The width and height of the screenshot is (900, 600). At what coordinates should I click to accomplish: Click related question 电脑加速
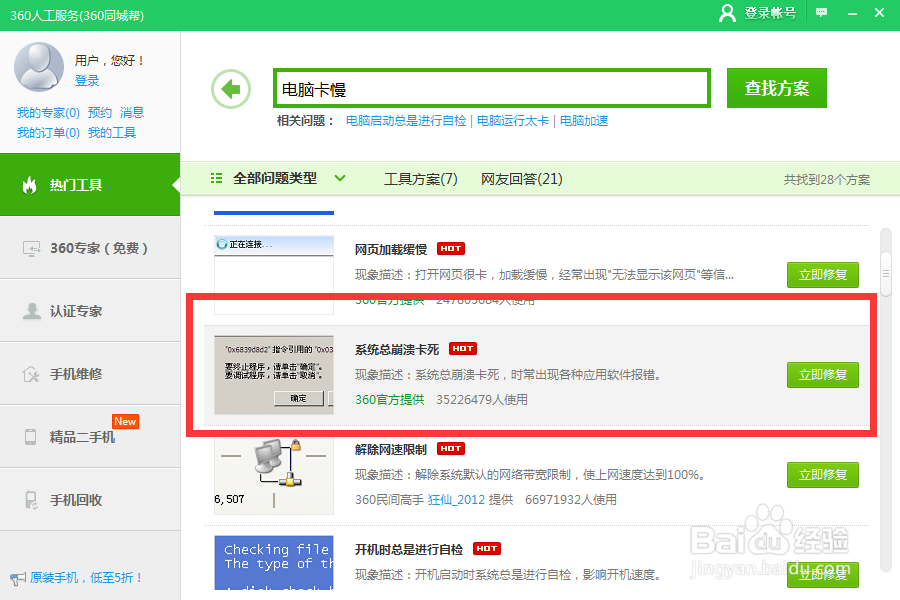(x=584, y=121)
